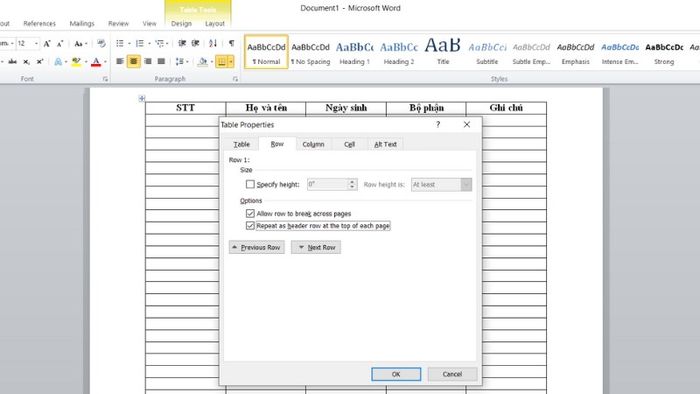Viewport: 700px width, 394px height.
Task: Toggle Show/Hide paragraph marks
Action: tap(231, 43)
